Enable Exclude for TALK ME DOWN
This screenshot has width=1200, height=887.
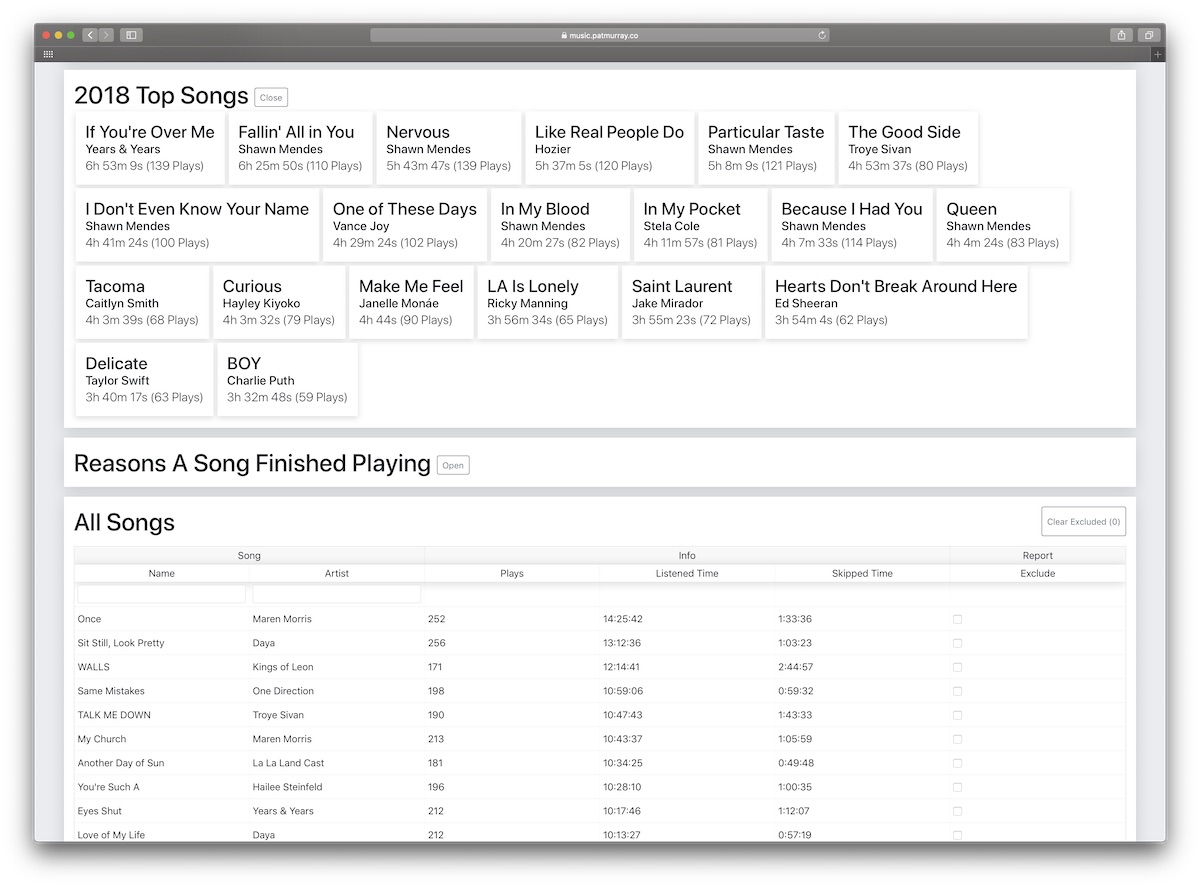(957, 715)
